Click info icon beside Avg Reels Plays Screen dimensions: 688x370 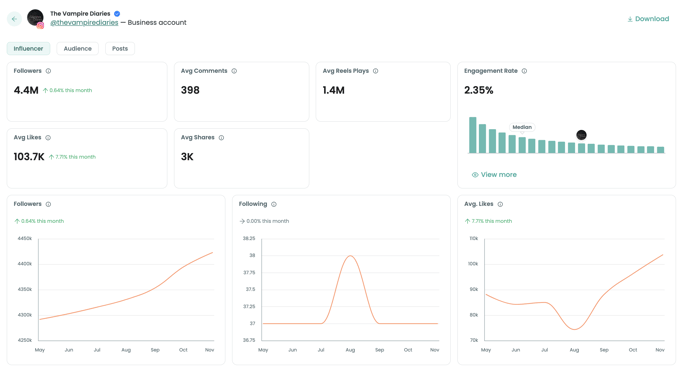click(376, 71)
